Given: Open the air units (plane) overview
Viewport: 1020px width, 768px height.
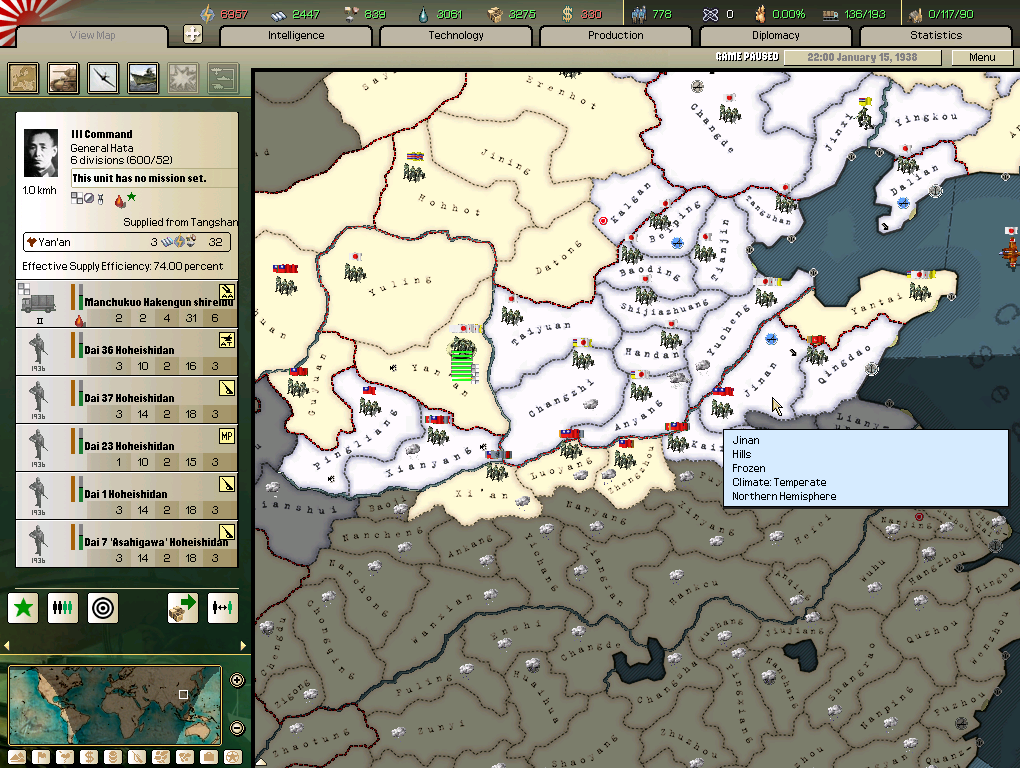Looking at the screenshot, I should coord(103,78).
